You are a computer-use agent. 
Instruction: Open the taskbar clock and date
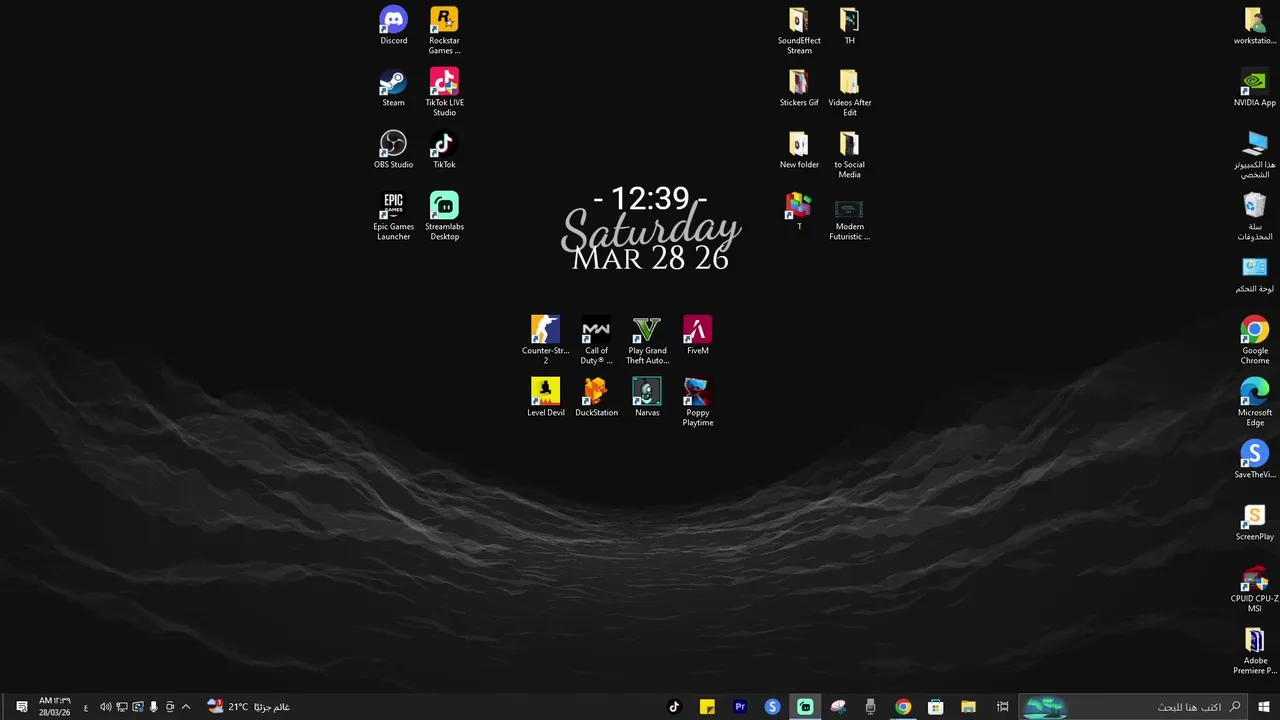pyautogui.click(x=55, y=707)
